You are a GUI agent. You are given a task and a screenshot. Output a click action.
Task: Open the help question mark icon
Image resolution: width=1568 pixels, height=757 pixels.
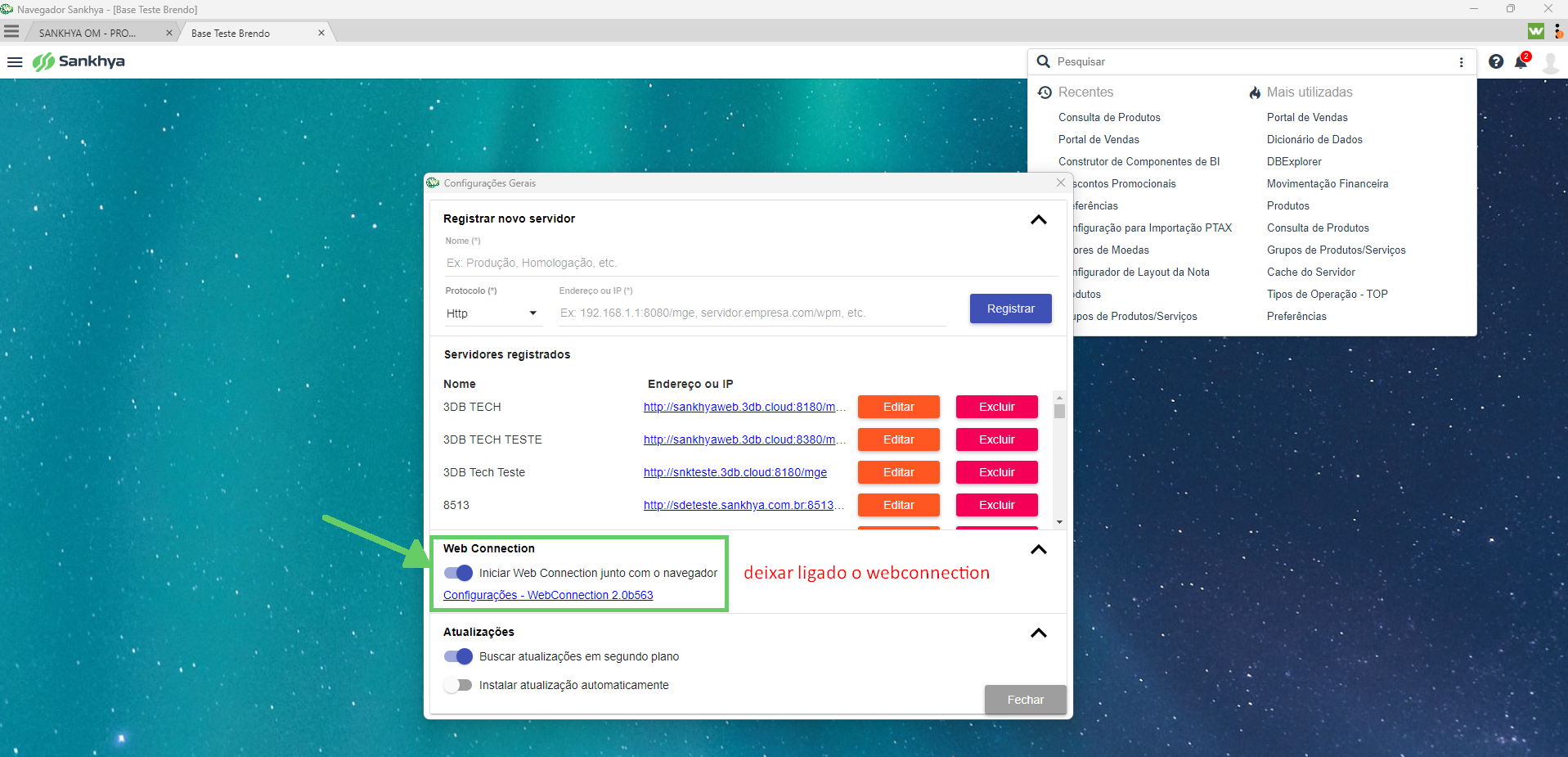pos(1496,61)
